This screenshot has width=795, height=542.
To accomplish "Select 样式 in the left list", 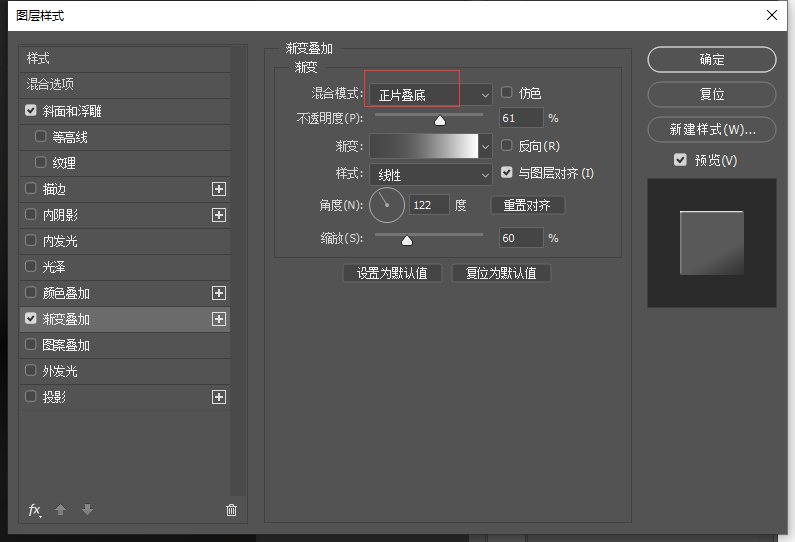I will click(125, 58).
